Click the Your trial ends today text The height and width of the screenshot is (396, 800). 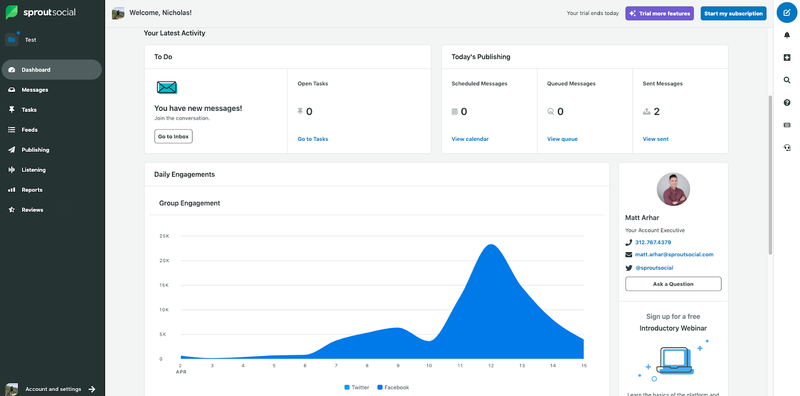pyautogui.click(x=592, y=13)
